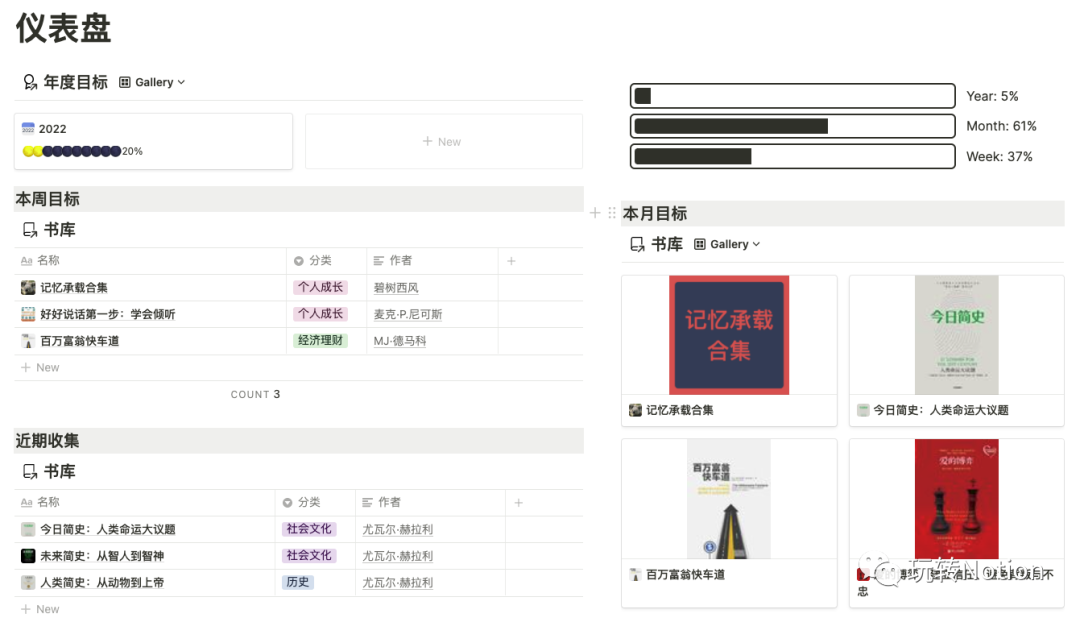Screen dimensions: 1080x618
Task: Click New in the 年度目标 gallery
Action: click(x=443, y=141)
